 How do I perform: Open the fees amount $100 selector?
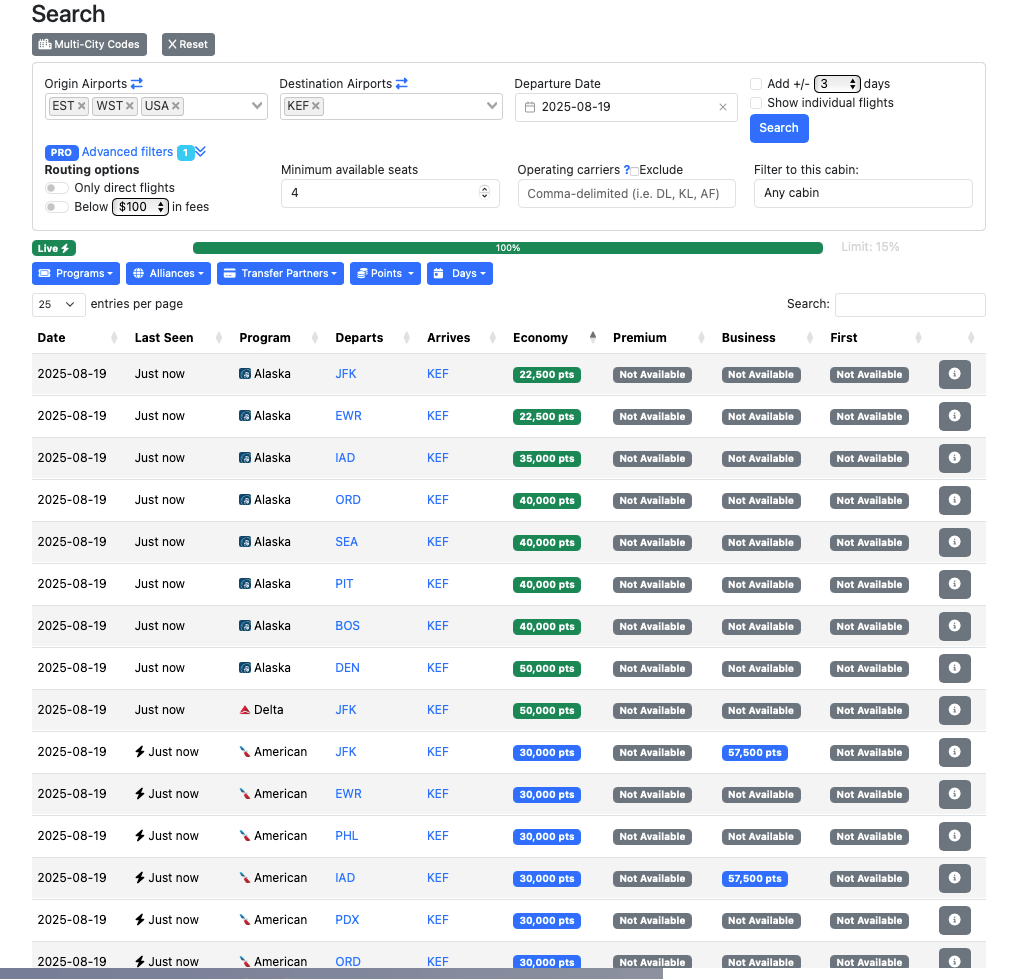point(141,207)
